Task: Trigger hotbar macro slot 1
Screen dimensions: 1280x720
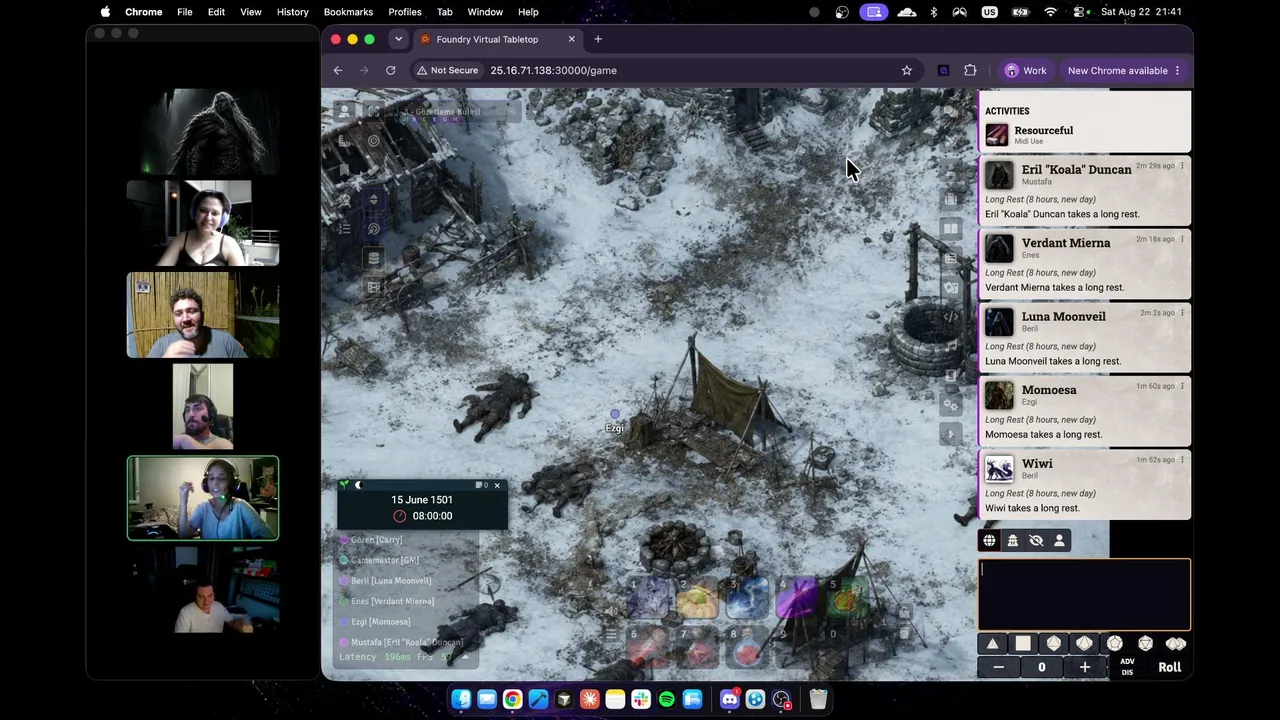Action: [x=648, y=598]
